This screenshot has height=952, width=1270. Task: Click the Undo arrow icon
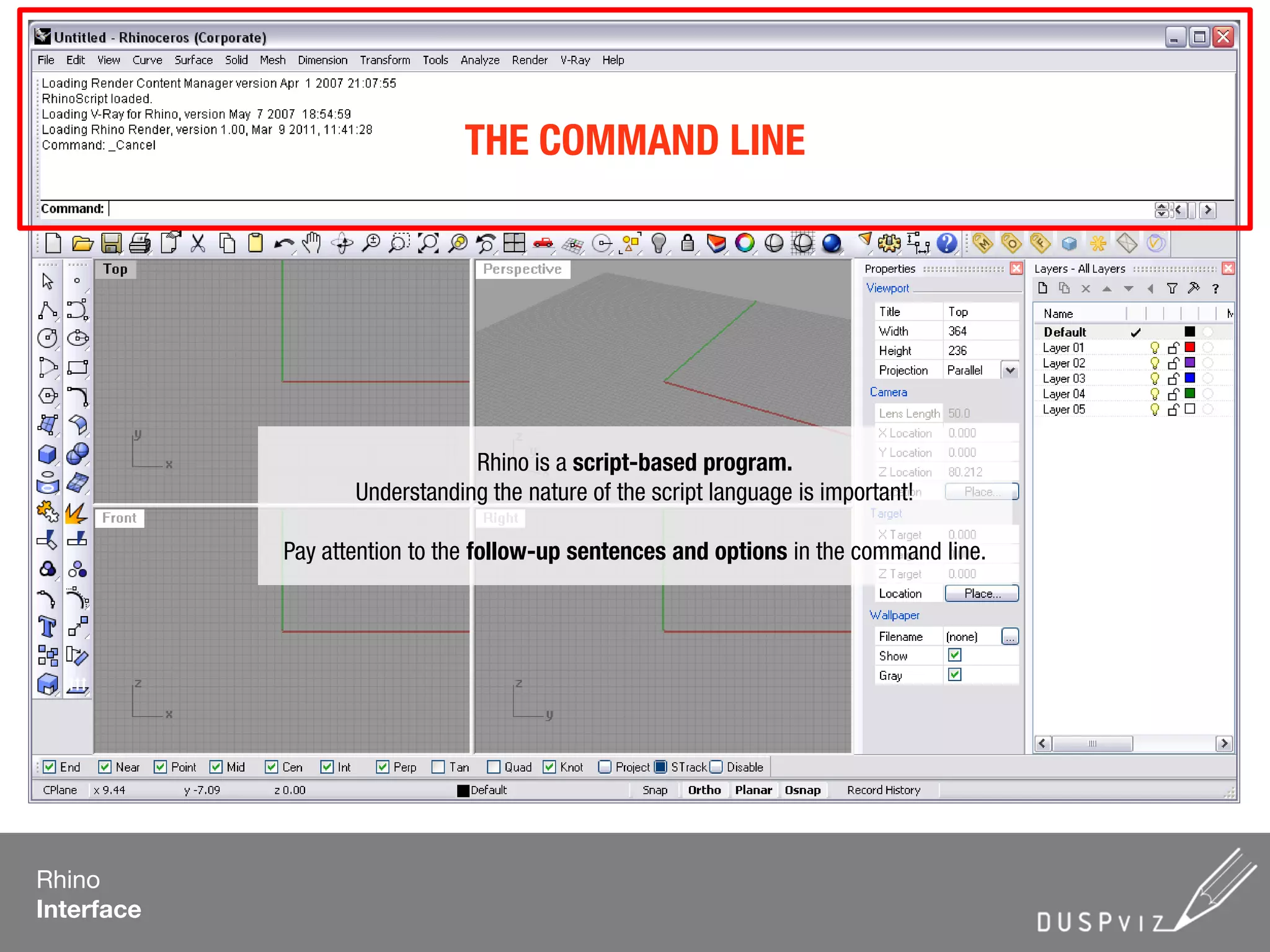coord(284,244)
